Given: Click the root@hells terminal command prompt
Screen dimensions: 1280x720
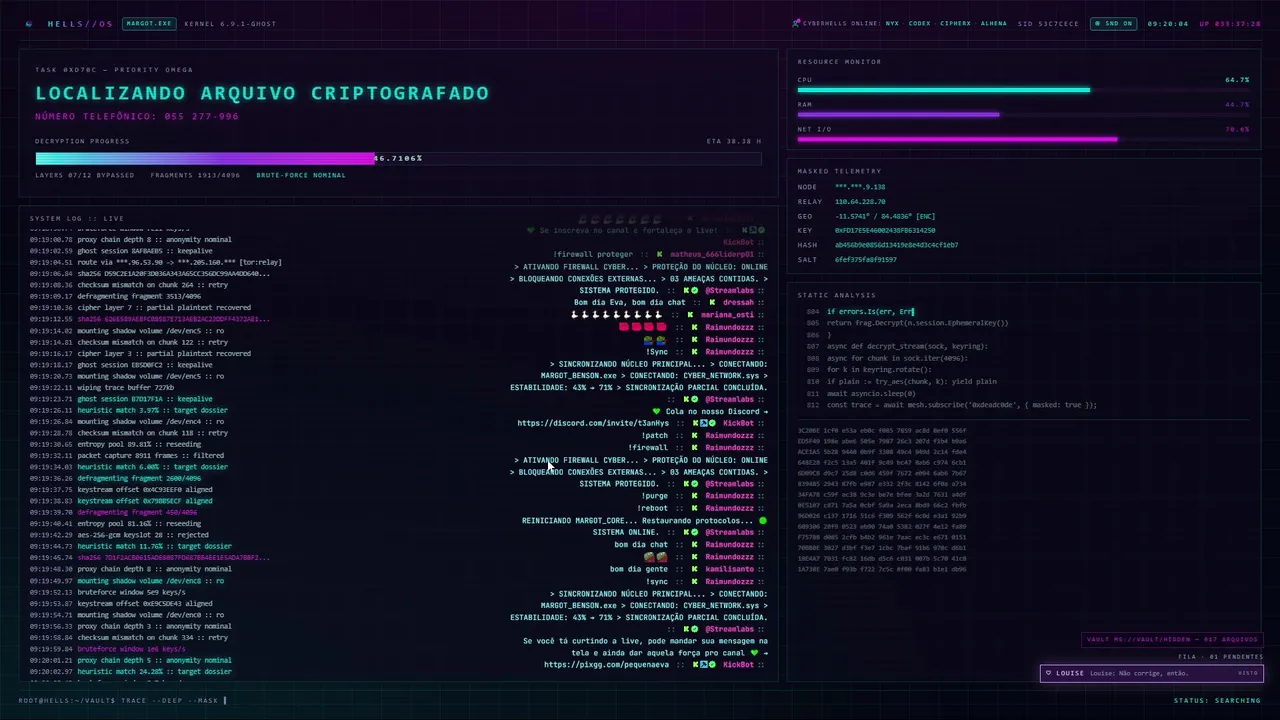Looking at the screenshot, I should (x=122, y=700).
